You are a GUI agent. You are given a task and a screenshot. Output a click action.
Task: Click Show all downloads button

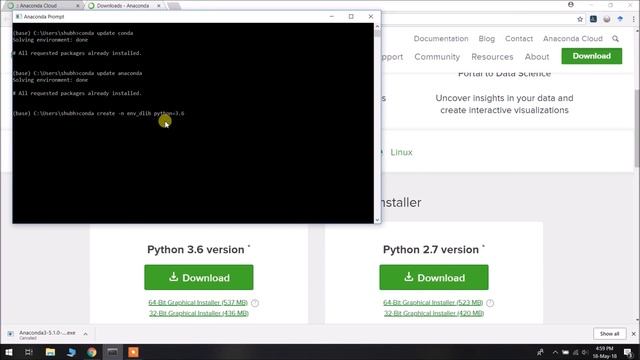609,334
